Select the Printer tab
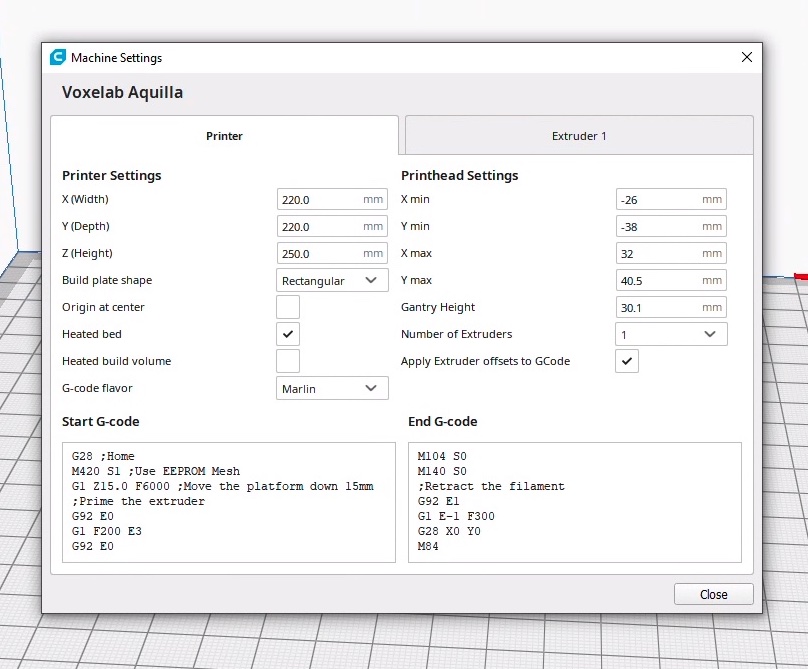 (224, 136)
